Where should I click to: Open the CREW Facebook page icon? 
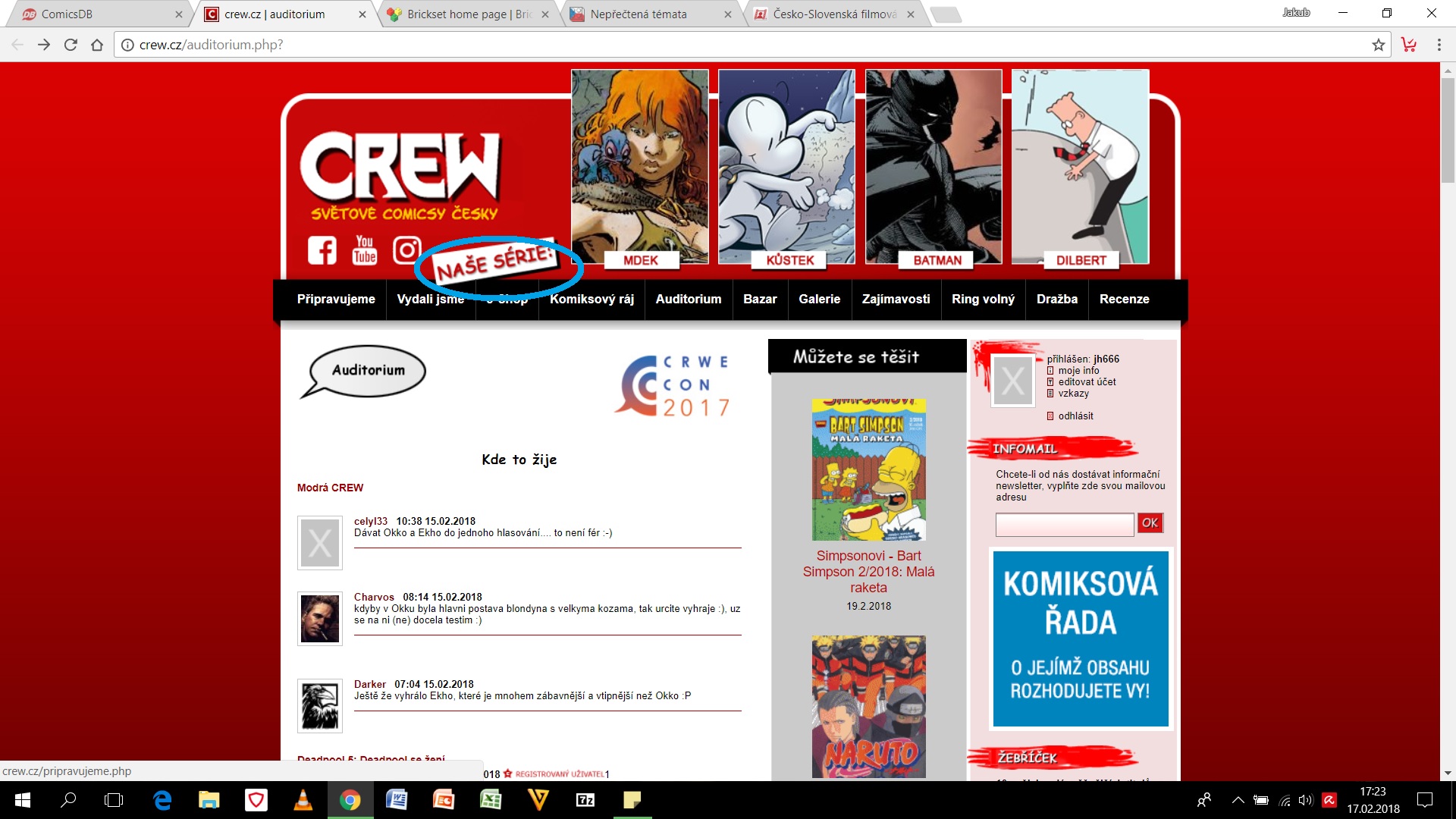point(322,249)
